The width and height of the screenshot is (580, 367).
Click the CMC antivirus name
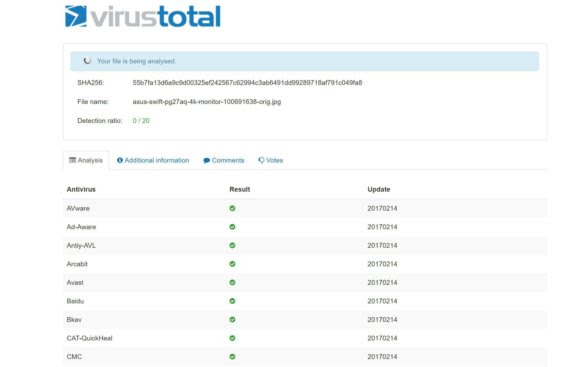(x=74, y=357)
